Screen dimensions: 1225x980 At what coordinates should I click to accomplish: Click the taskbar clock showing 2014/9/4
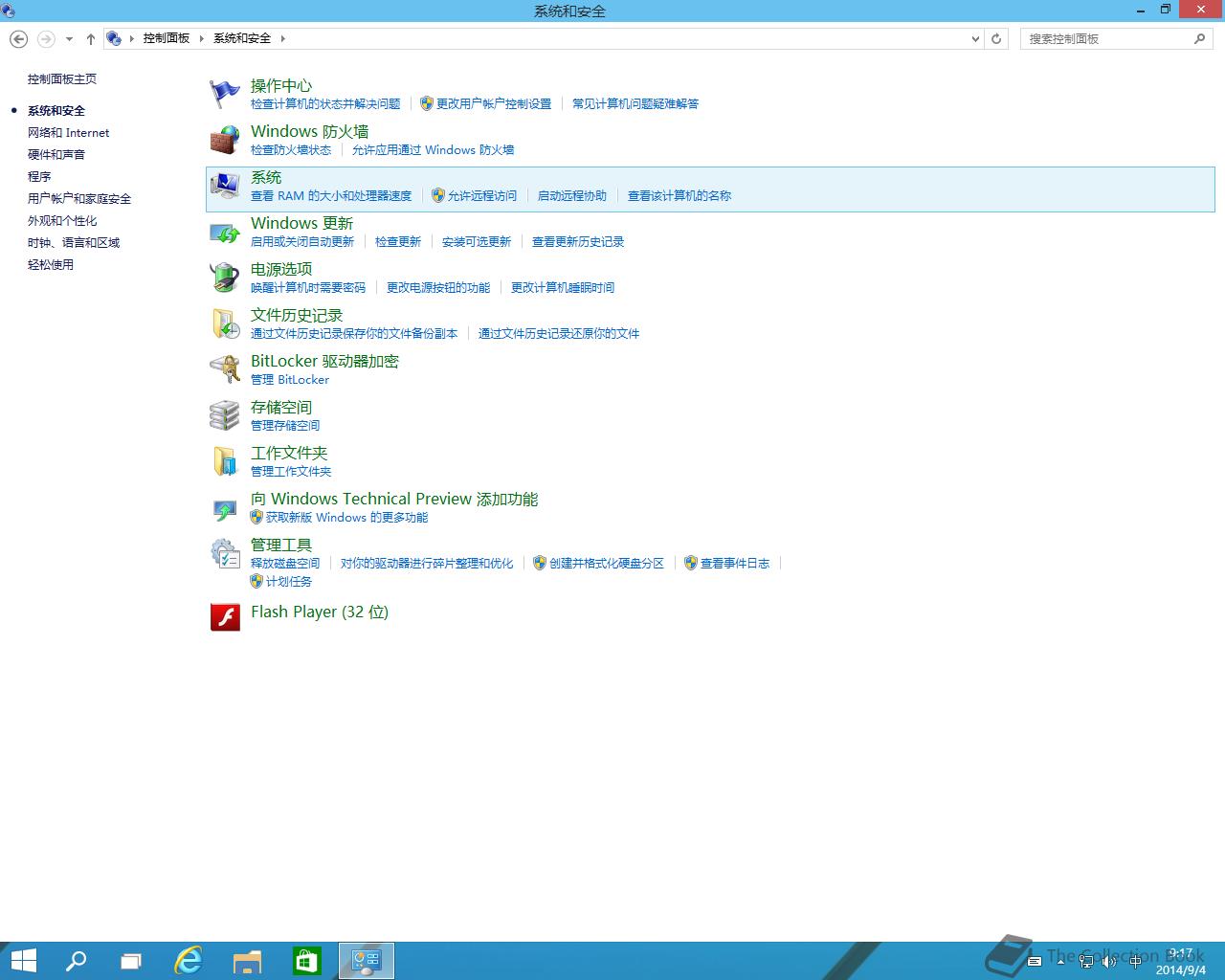point(1181,962)
